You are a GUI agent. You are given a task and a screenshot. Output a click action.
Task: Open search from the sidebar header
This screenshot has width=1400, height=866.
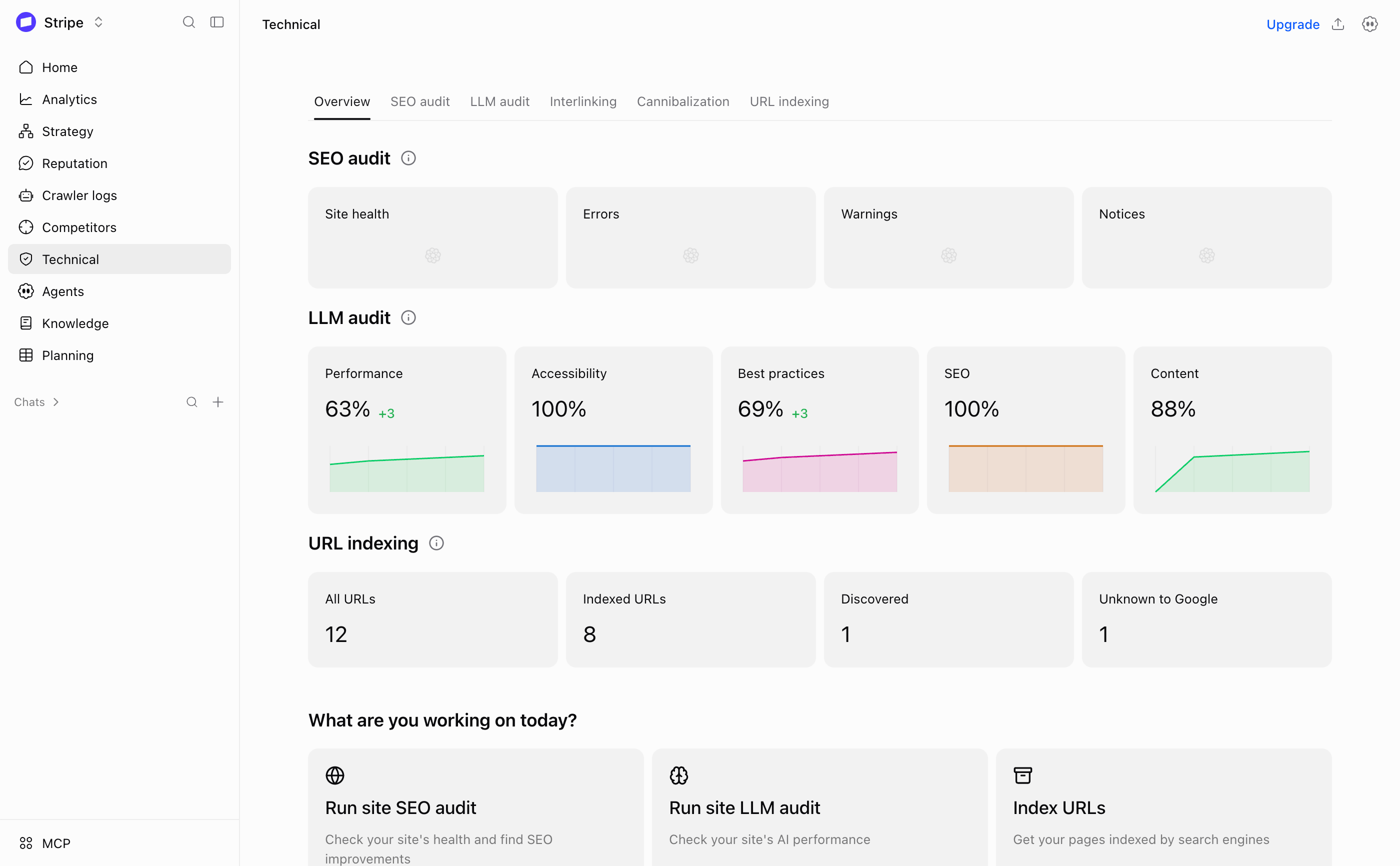coord(189,22)
